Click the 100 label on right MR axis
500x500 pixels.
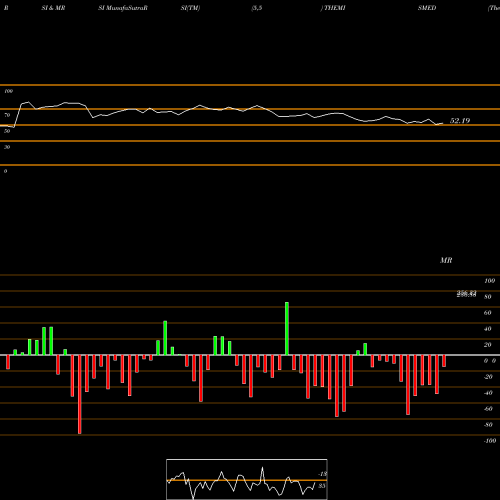(x=489, y=281)
